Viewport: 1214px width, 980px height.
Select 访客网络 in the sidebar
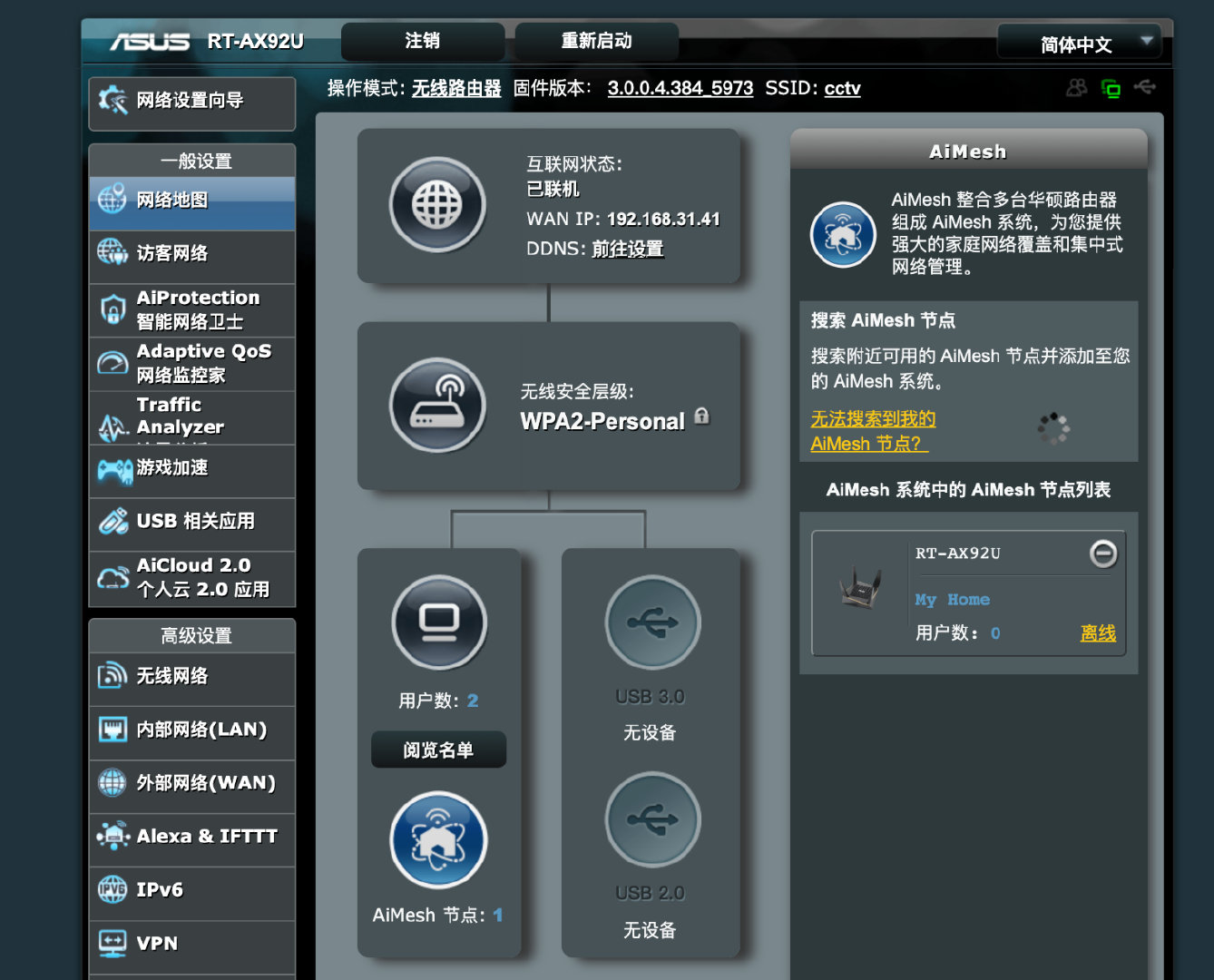click(x=191, y=255)
